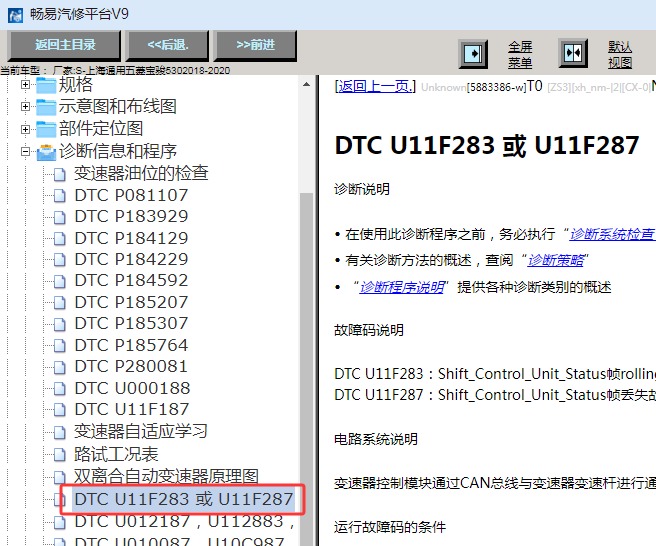
Task: Click page icon beside DTC P184592
Action: [59, 281]
